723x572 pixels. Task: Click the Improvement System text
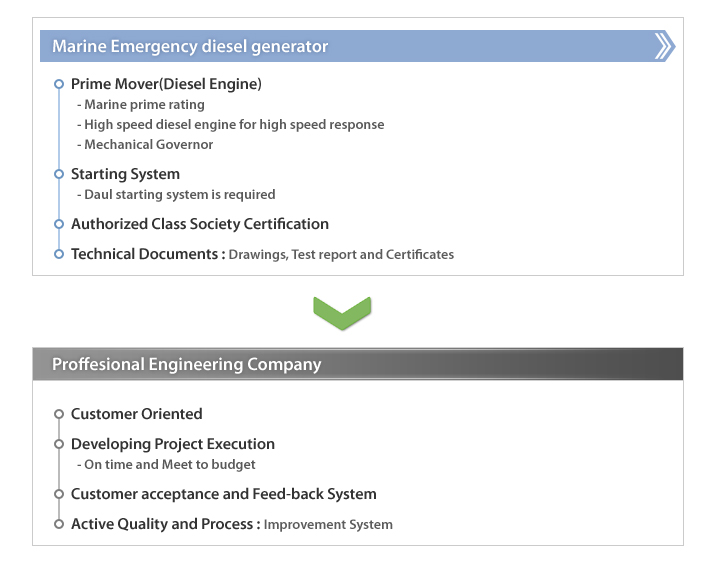(x=328, y=525)
